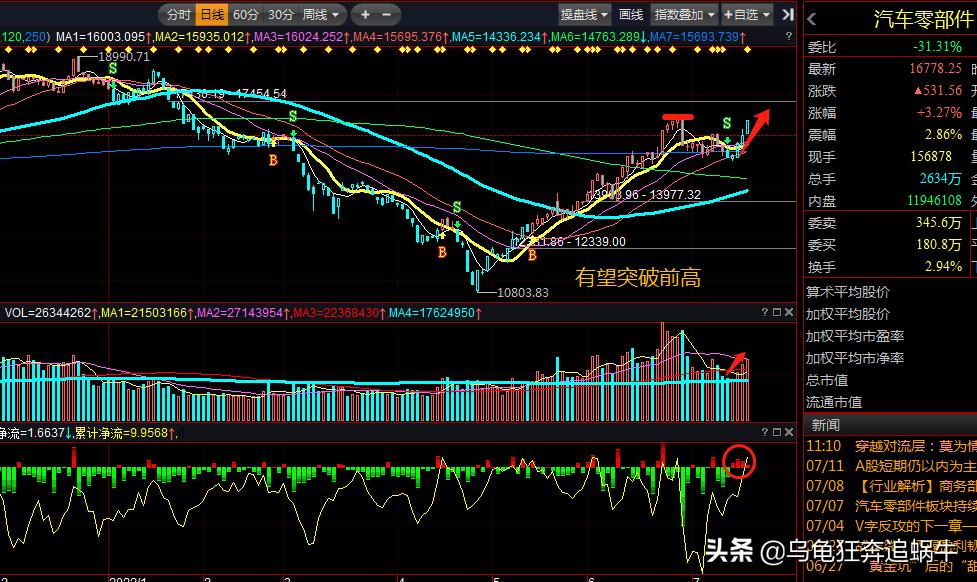Switch to the 30分 chart period
This screenshot has width=977, height=582.
coord(280,14)
